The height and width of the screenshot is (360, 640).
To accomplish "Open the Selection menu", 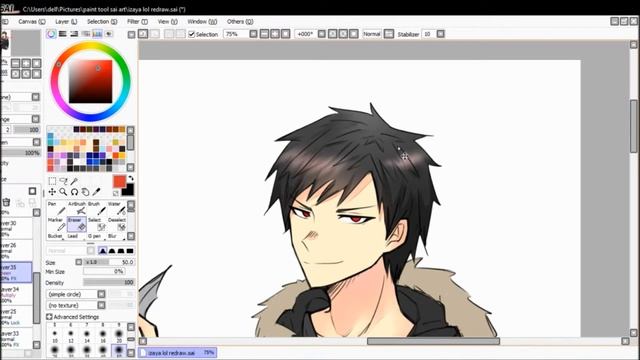I will pyautogui.click(x=102, y=22).
